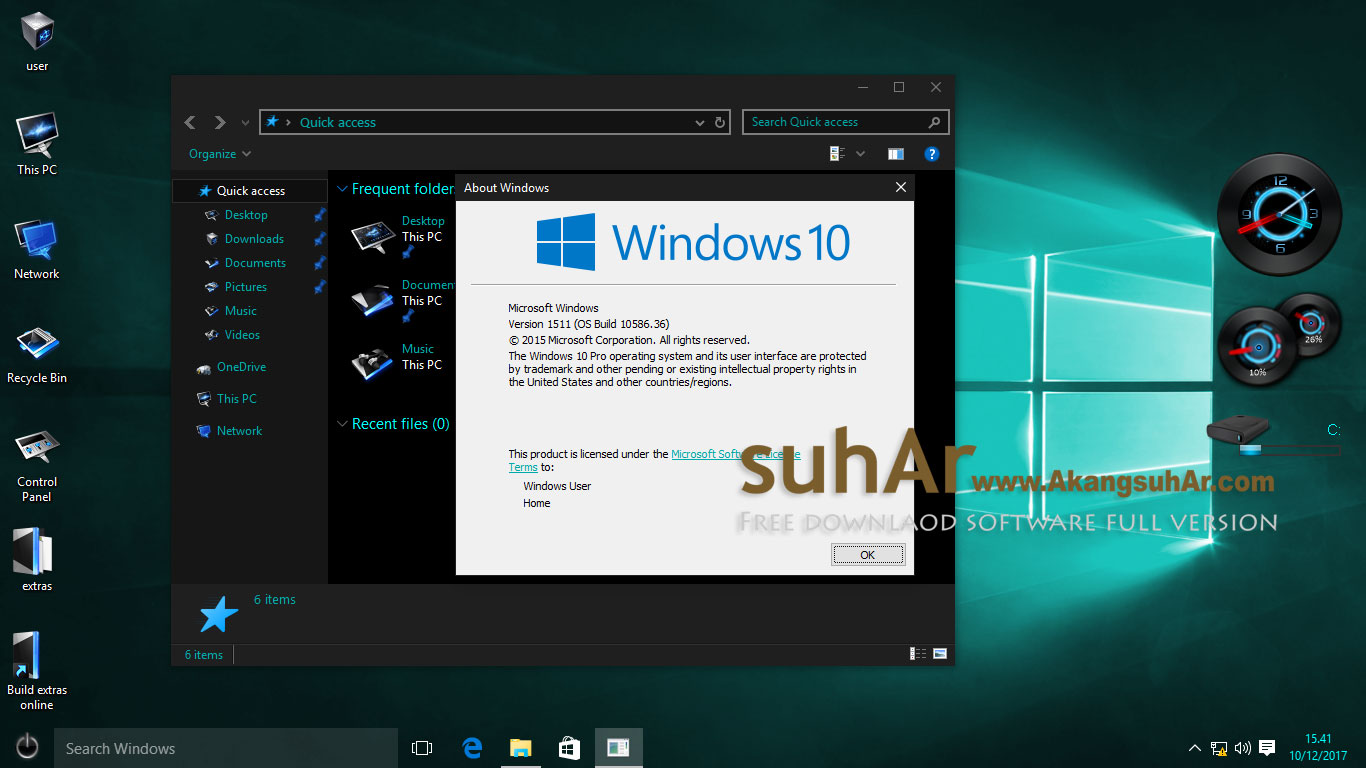Open the Music frequent folder
The height and width of the screenshot is (768, 1366).
pyautogui.click(x=400, y=364)
